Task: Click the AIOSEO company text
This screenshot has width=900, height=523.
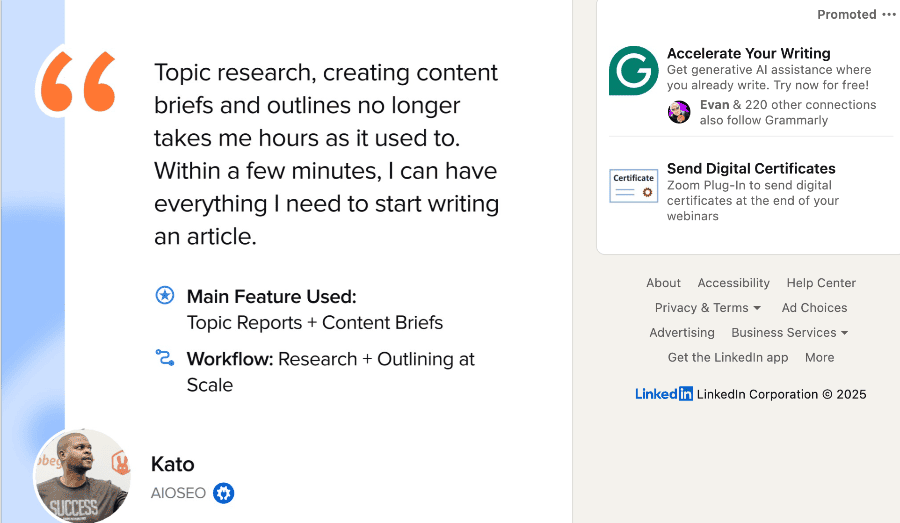Action: point(178,493)
